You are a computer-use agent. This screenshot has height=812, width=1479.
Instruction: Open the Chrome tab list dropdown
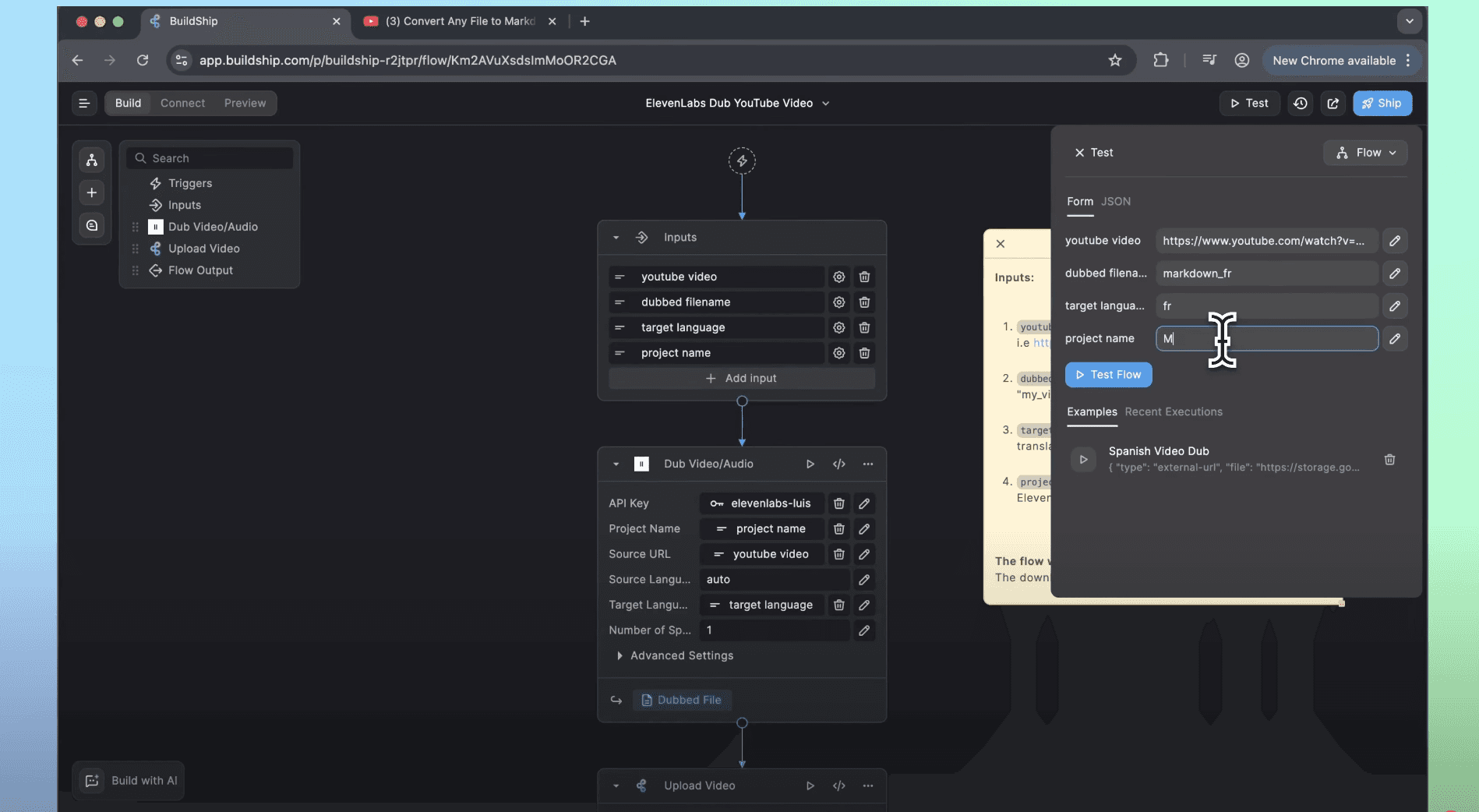coord(1409,21)
